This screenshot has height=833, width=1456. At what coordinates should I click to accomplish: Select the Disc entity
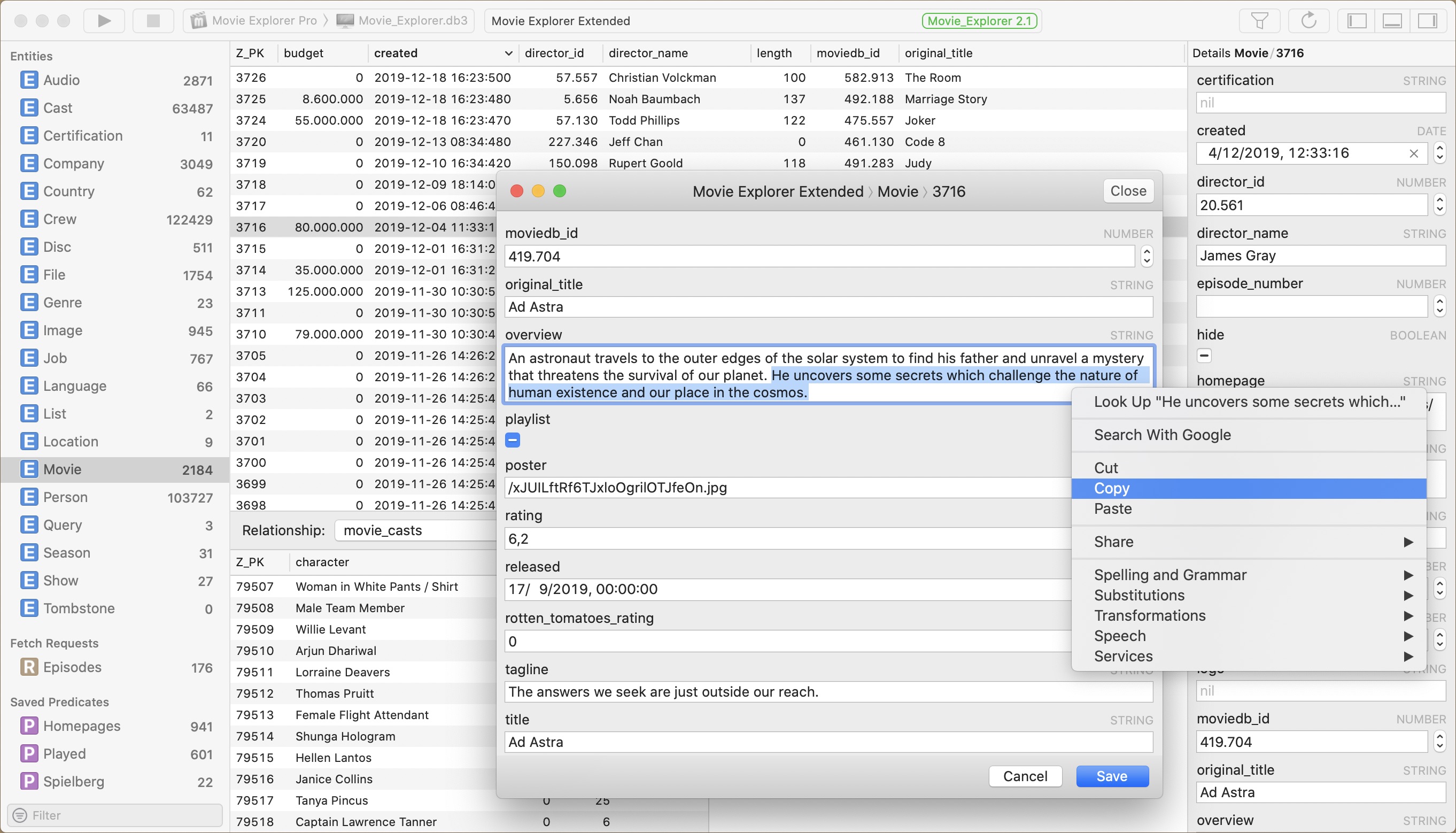coord(116,247)
